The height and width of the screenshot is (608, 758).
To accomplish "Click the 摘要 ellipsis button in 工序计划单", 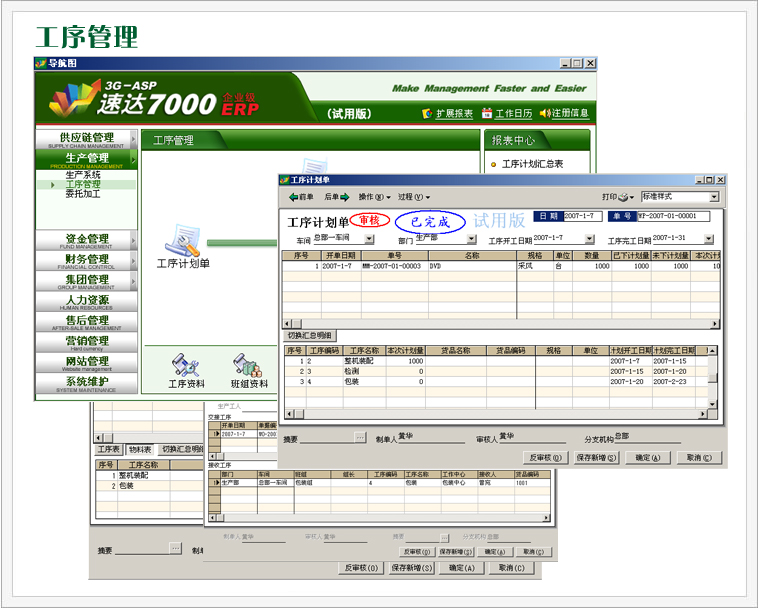I will [x=360, y=437].
